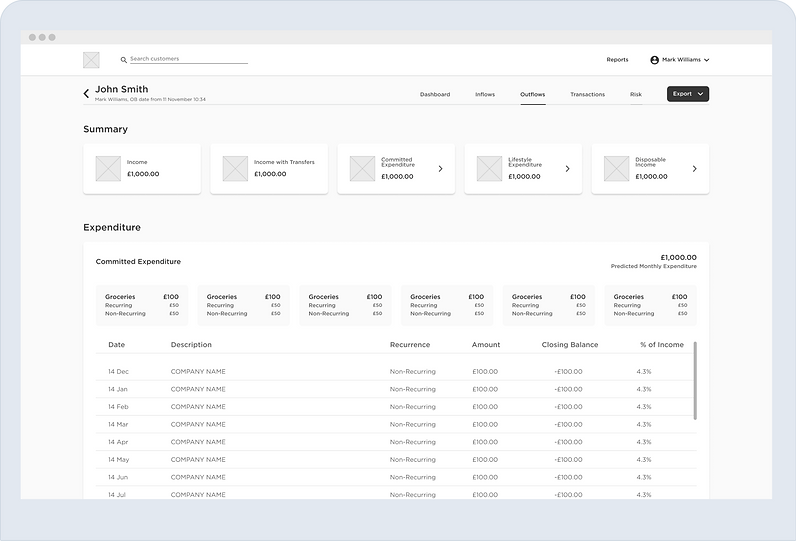Select the 14 Jun transaction row date
Image resolution: width=796 pixels, height=541 pixels.
[x=118, y=477]
